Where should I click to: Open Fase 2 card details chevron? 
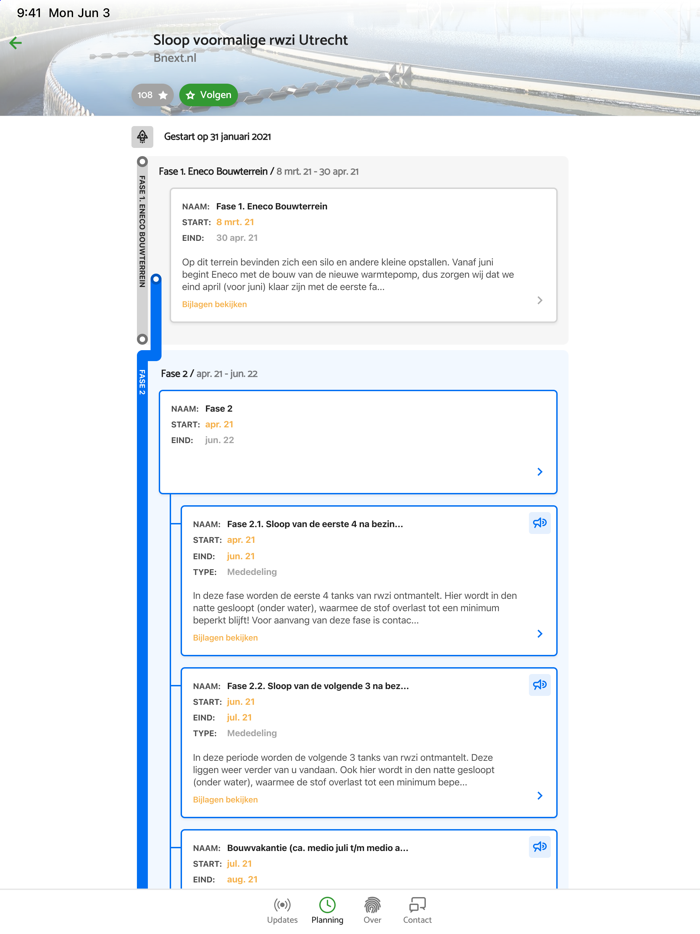pyautogui.click(x=540, y=472)
